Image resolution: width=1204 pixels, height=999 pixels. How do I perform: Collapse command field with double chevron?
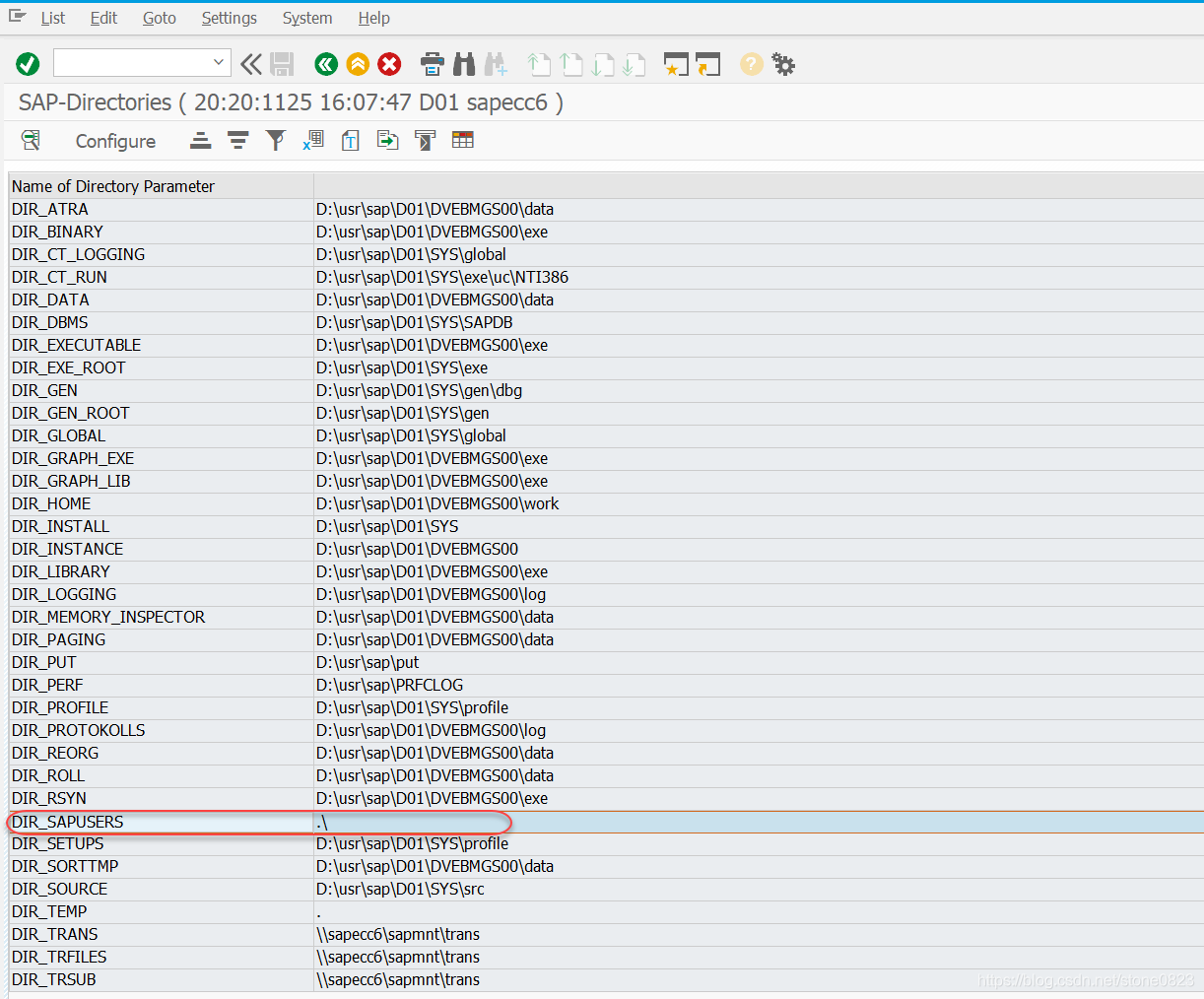click(x=251, y=64)
